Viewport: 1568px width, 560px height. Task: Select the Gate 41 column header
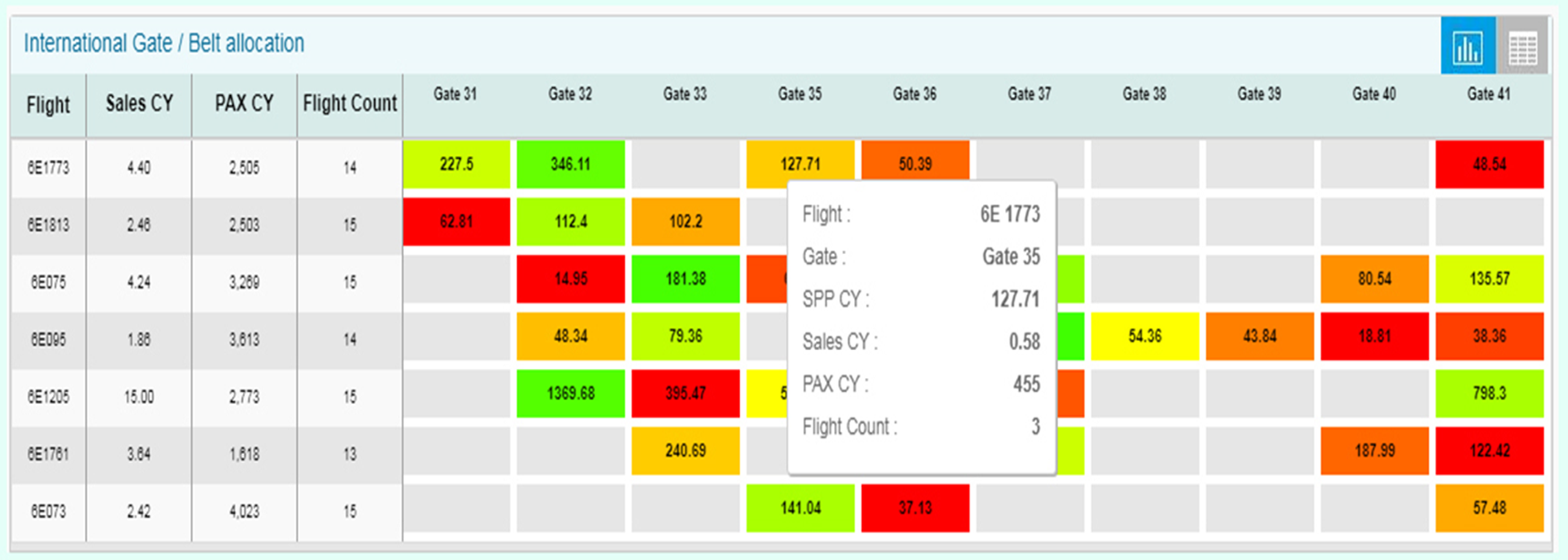(1489, 94)
